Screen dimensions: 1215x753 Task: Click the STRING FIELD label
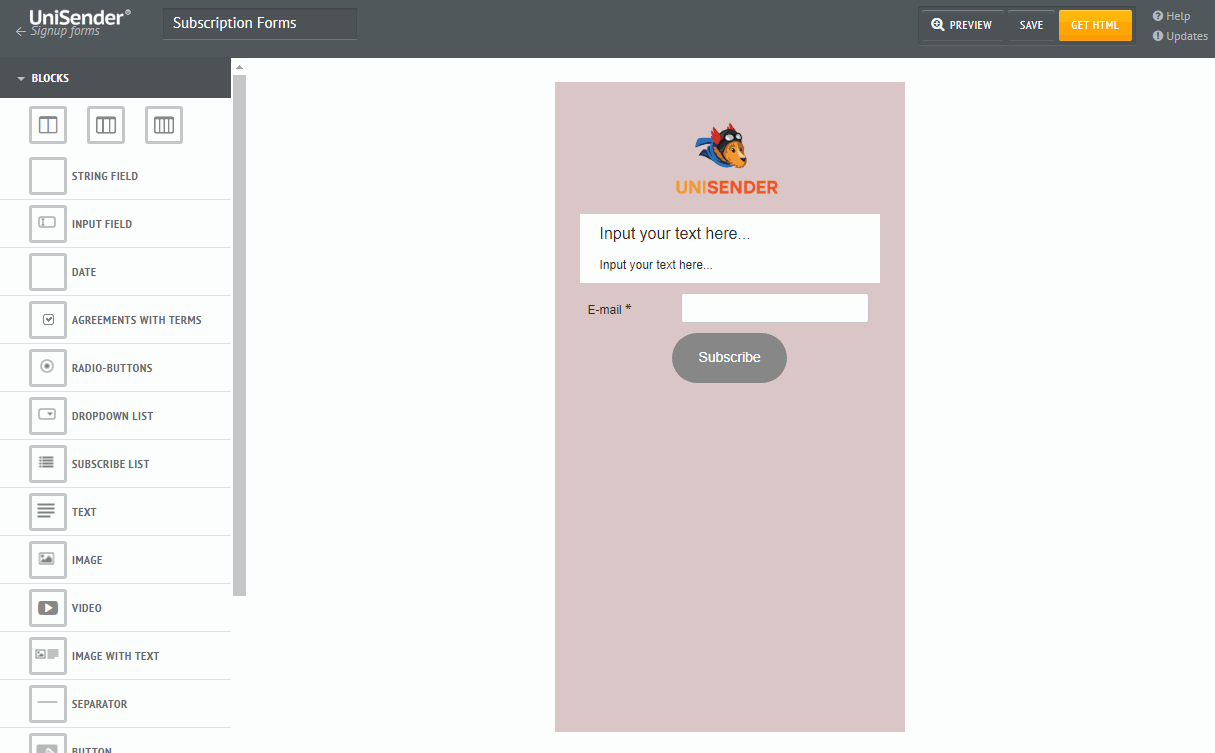pos(105,176)
